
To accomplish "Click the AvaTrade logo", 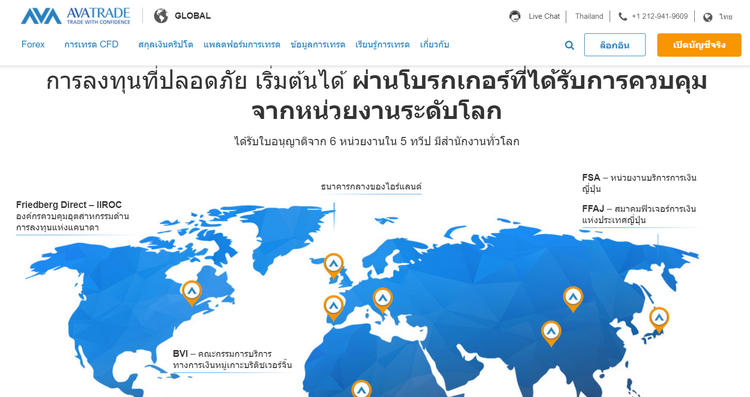I will (x=76, y=16).
